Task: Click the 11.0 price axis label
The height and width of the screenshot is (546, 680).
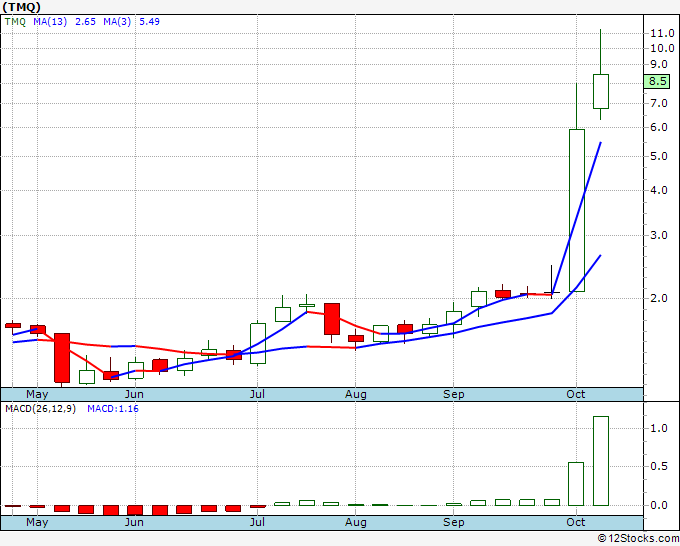Action: pyautogui.click(x=662, y=33)
